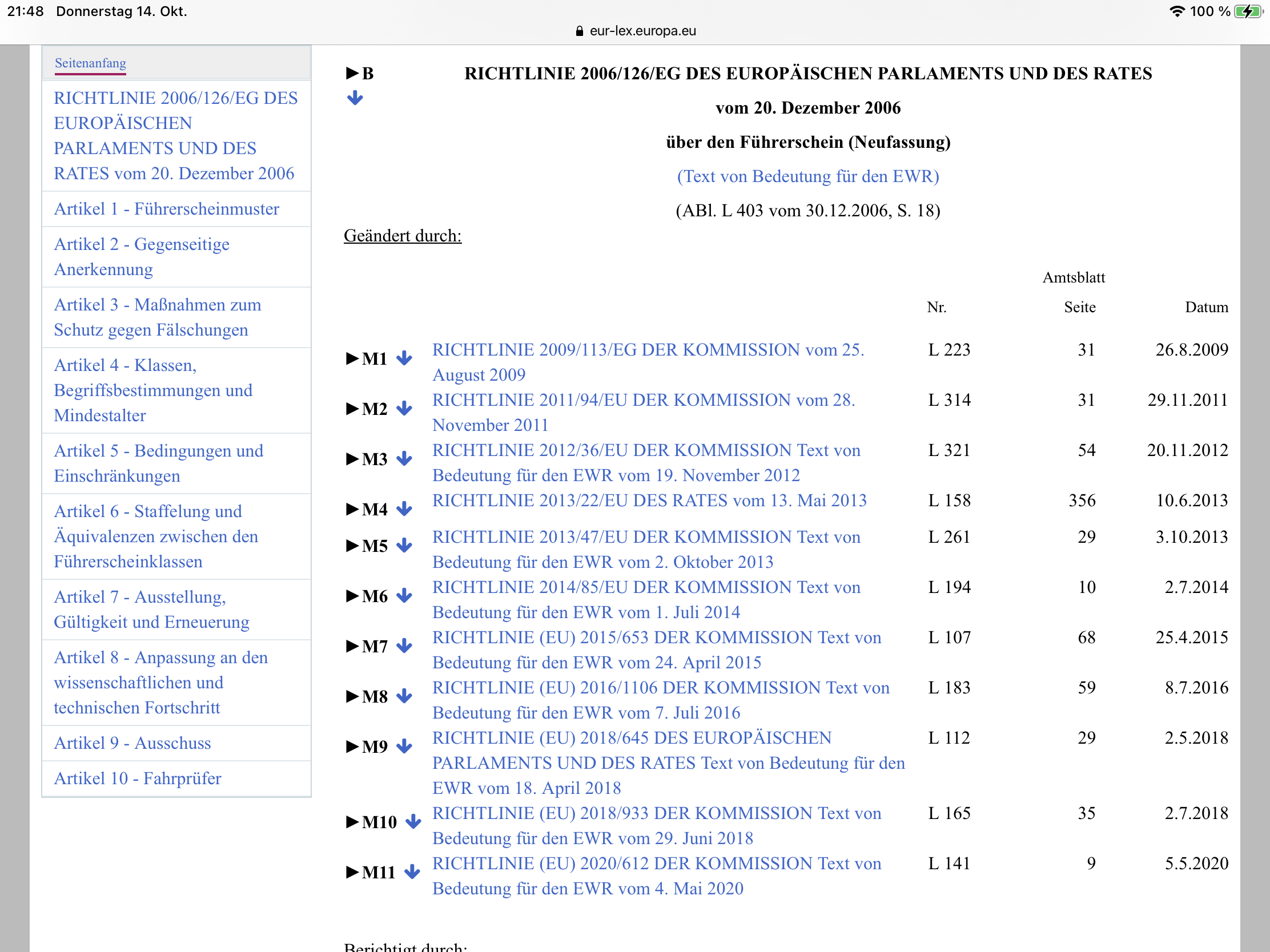Tap the eur-lex.europa.eu address field

coord(642,31)
